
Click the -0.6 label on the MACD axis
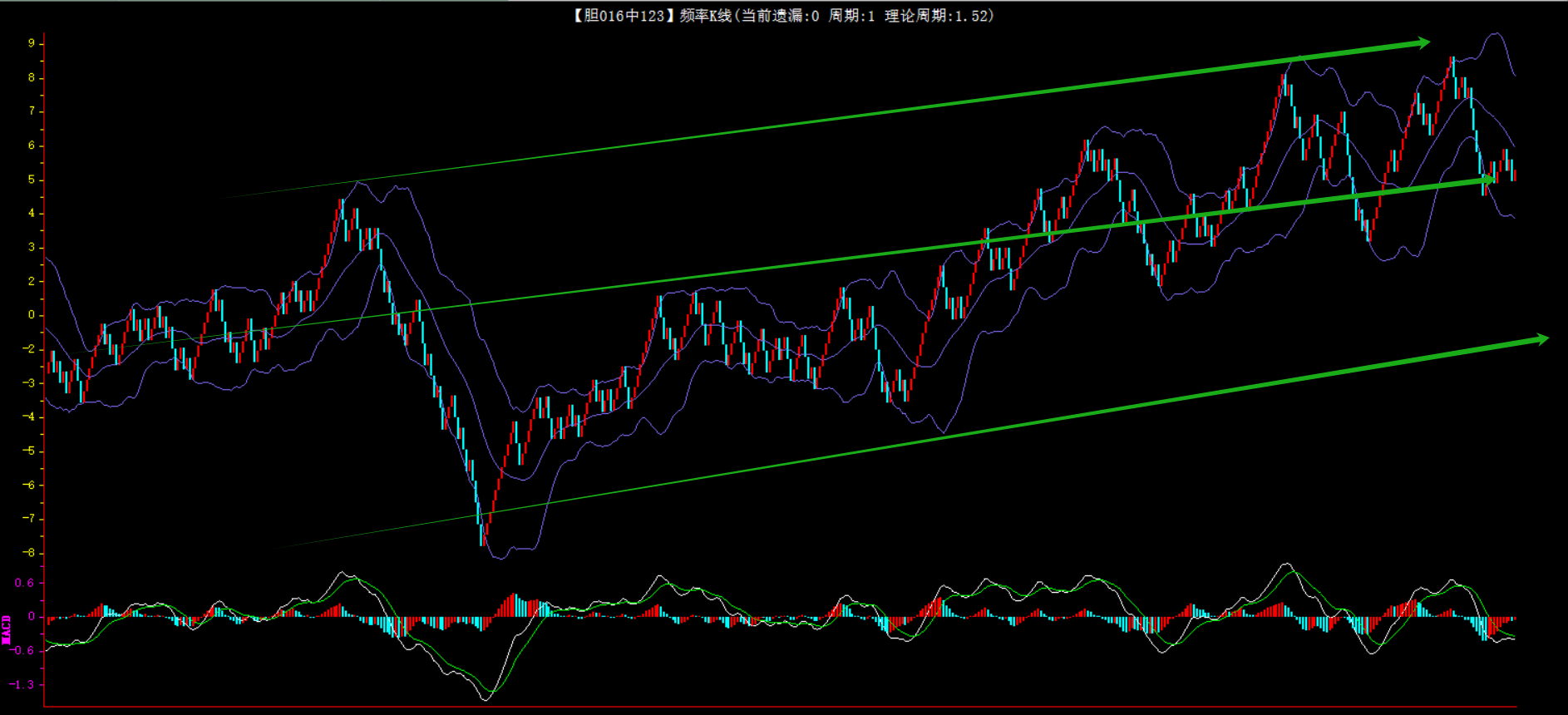22,650
